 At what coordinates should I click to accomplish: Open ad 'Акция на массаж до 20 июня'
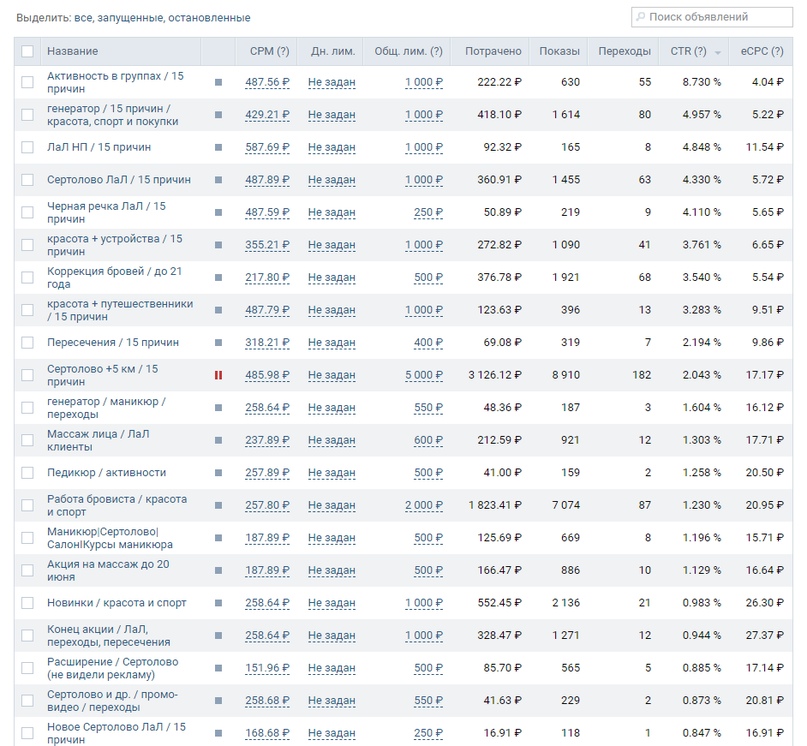(108, 570)
